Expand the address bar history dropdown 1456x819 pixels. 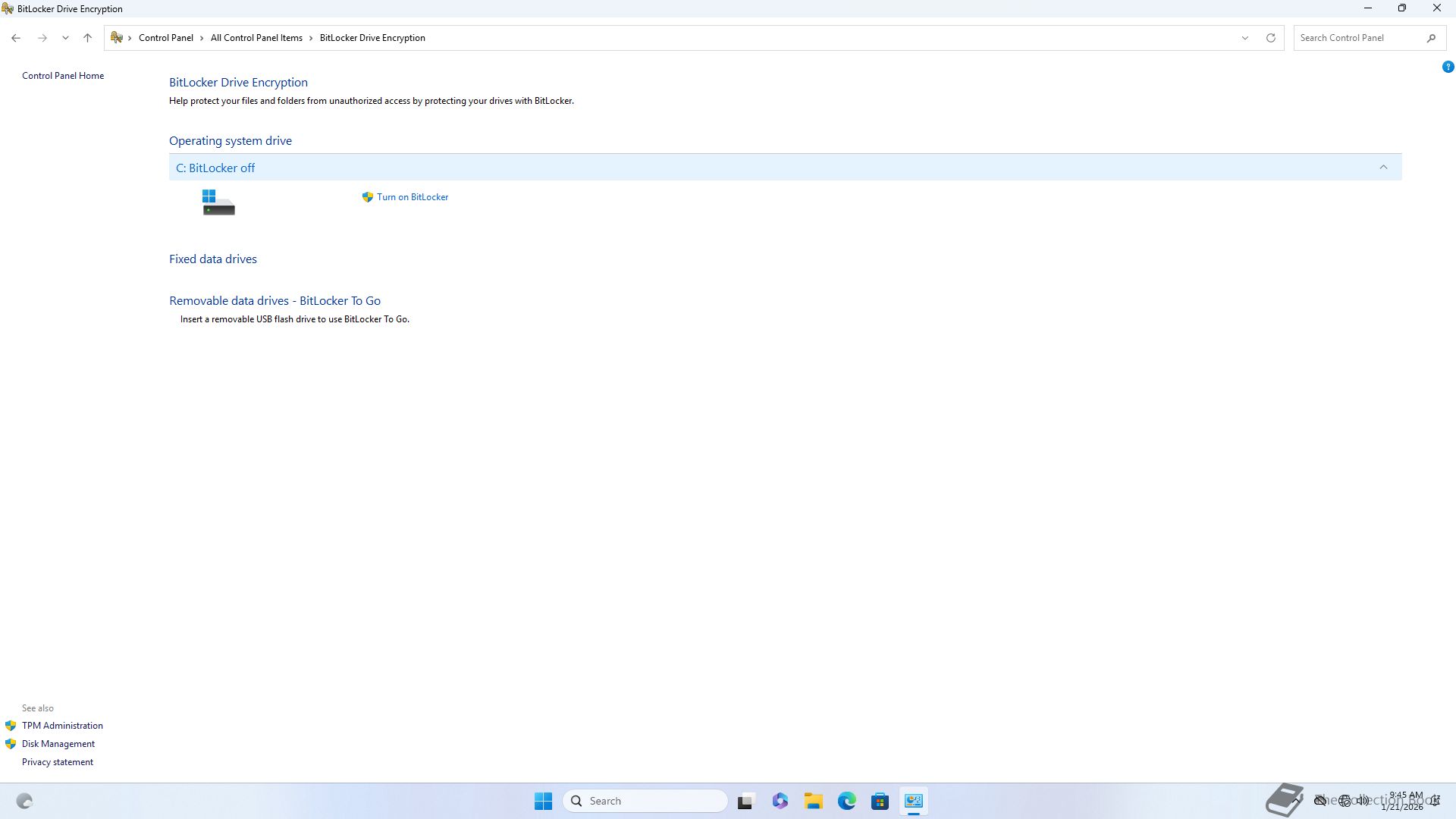(x=1244, y=38)
